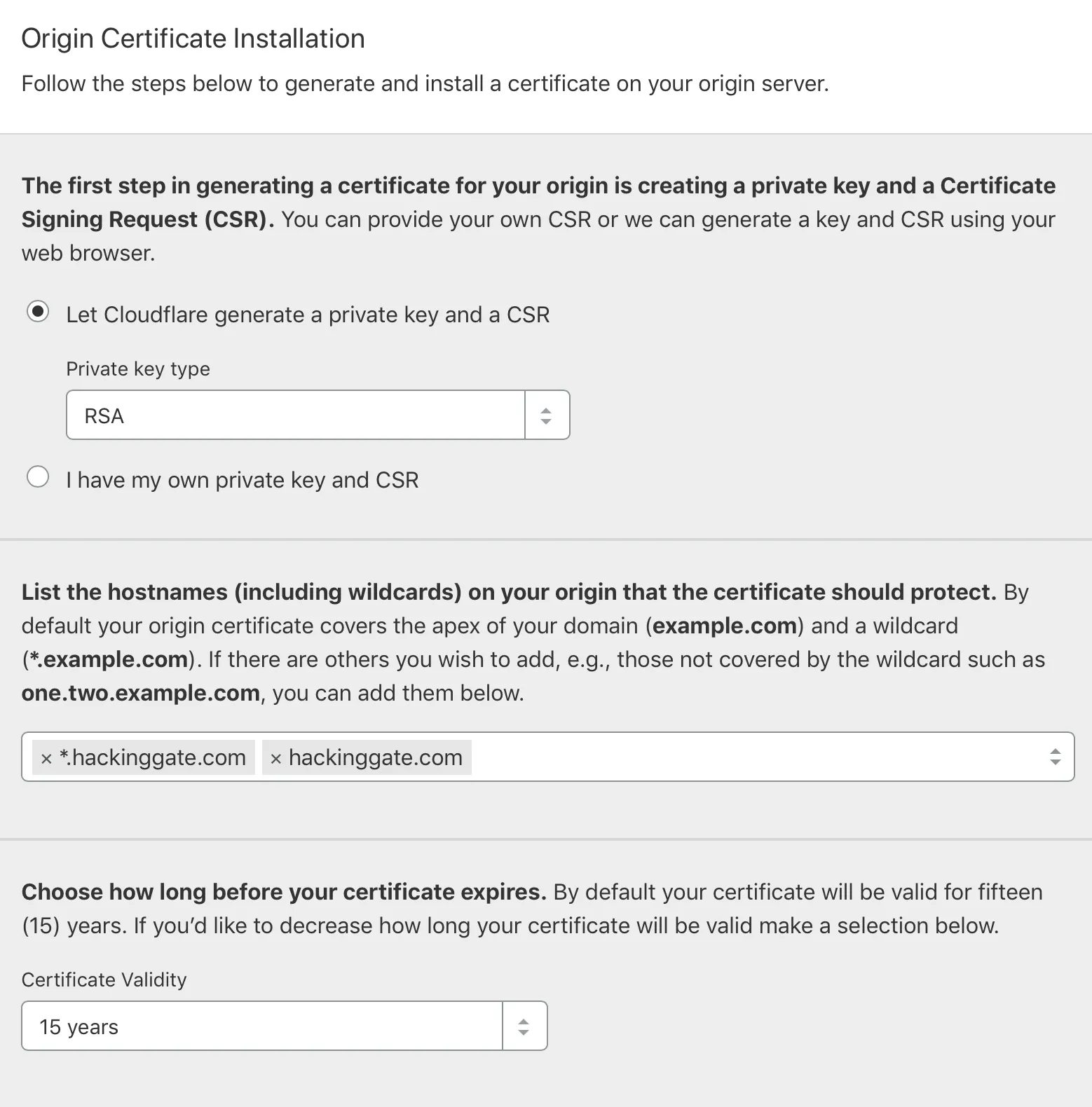Select I have my own private key and CSR
This screenshot has width=1092, height=1107.
tap(38, 476)
